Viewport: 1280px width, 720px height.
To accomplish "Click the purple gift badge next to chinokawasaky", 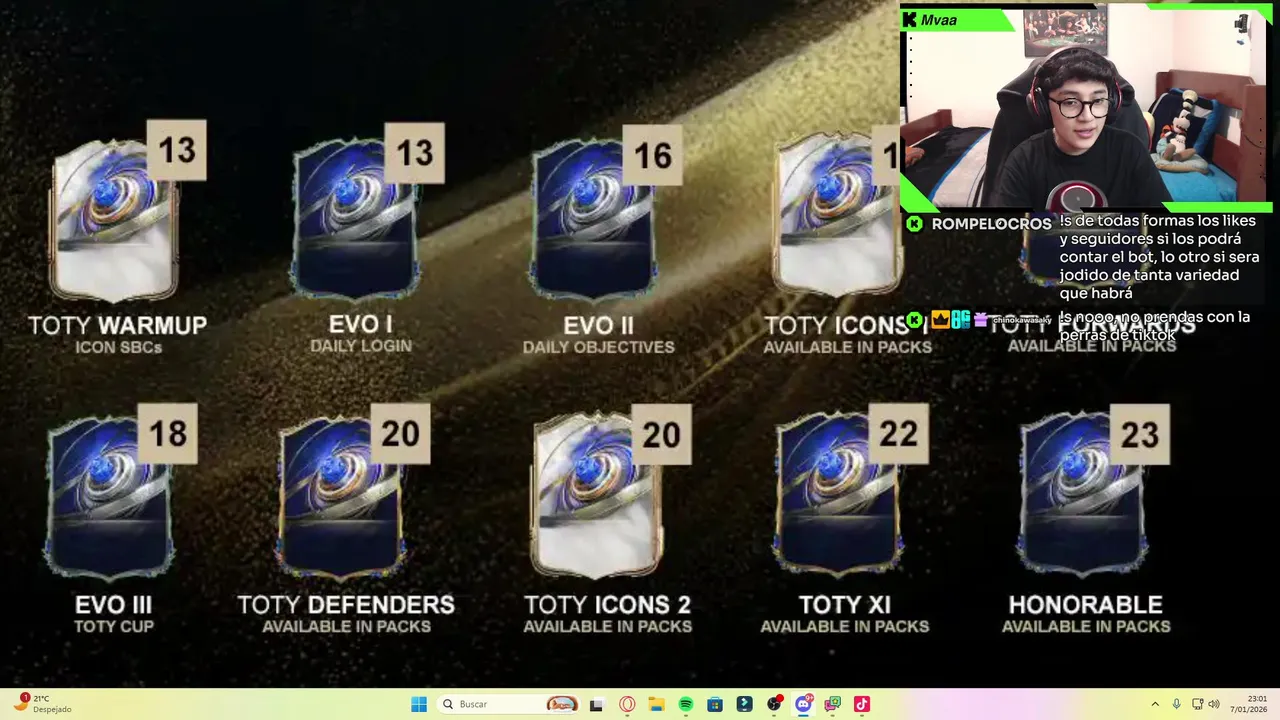I will (x=980, y=320).
